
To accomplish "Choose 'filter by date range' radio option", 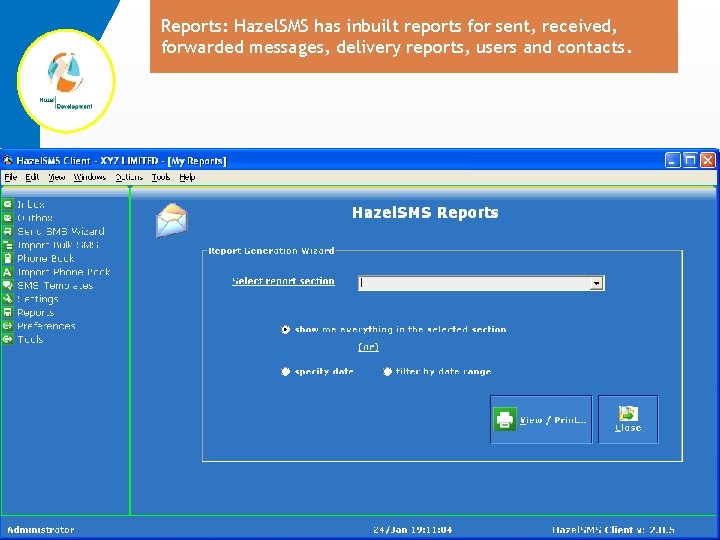I will (x=387, y=371).
